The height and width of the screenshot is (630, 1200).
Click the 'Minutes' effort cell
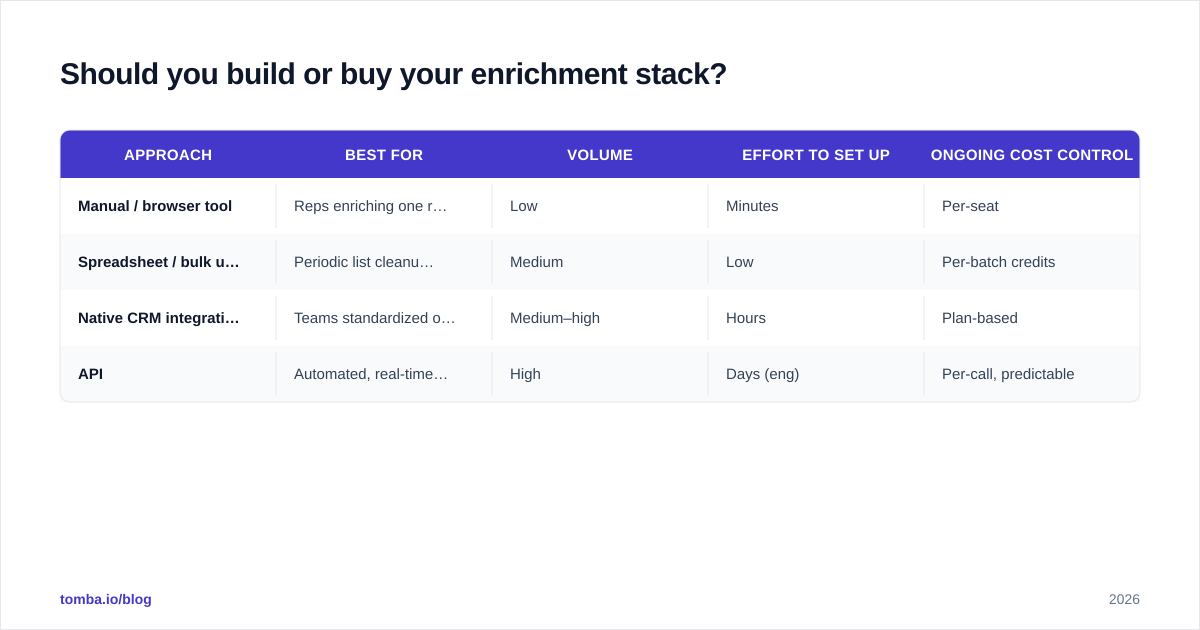tap(816, 206)
